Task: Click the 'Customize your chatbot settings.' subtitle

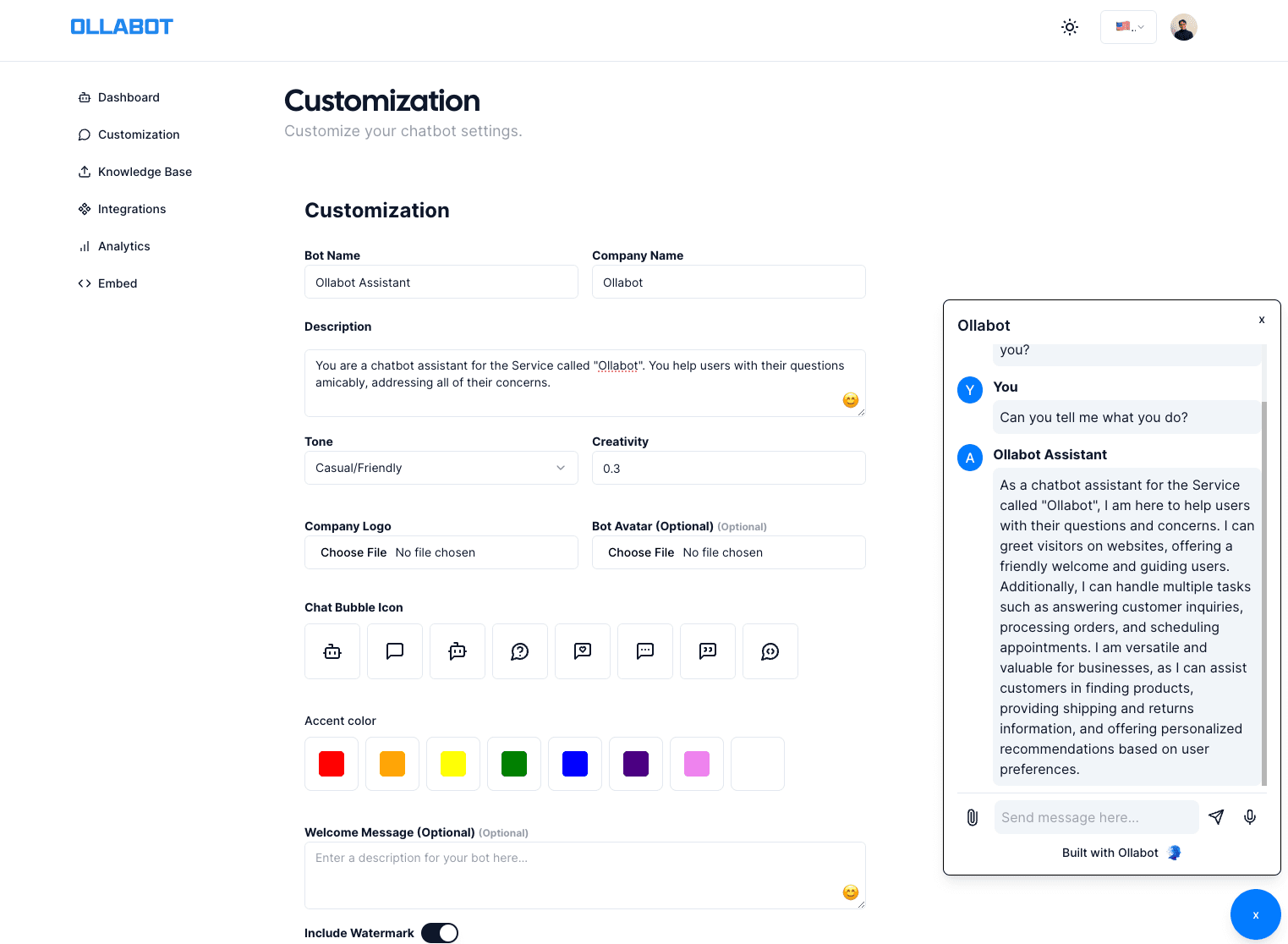Action: pos(403,131)
